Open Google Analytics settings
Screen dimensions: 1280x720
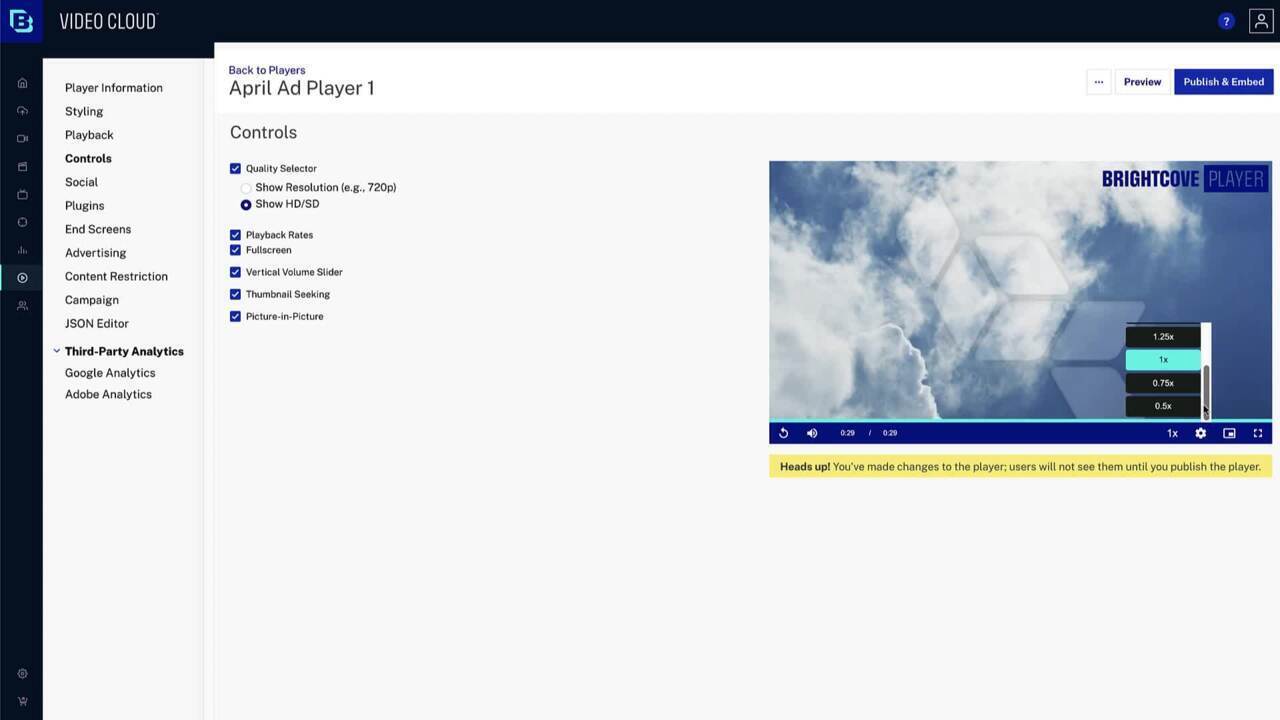(110, 373)
